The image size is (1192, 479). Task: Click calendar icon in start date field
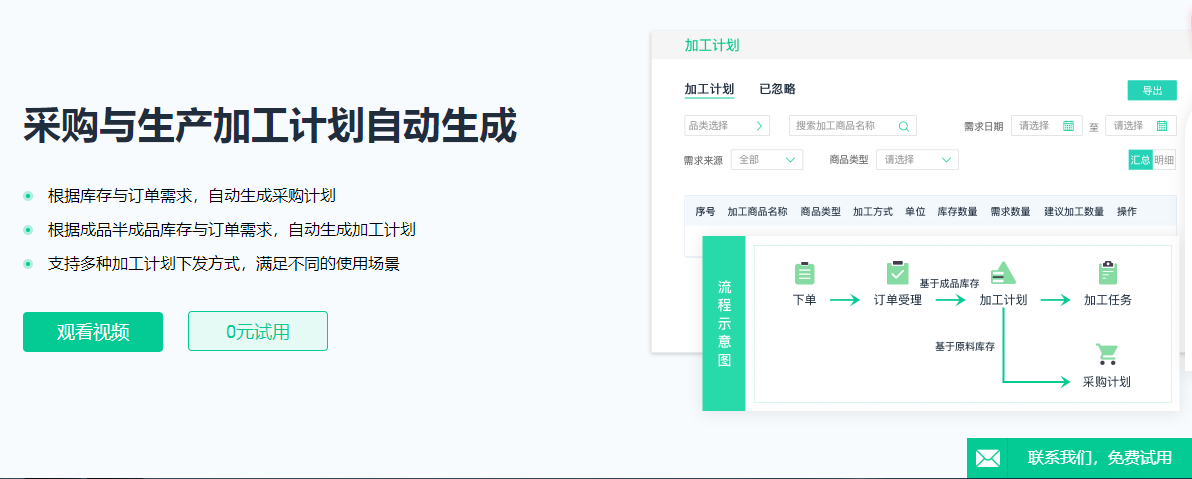click(x=1068, y=125)
